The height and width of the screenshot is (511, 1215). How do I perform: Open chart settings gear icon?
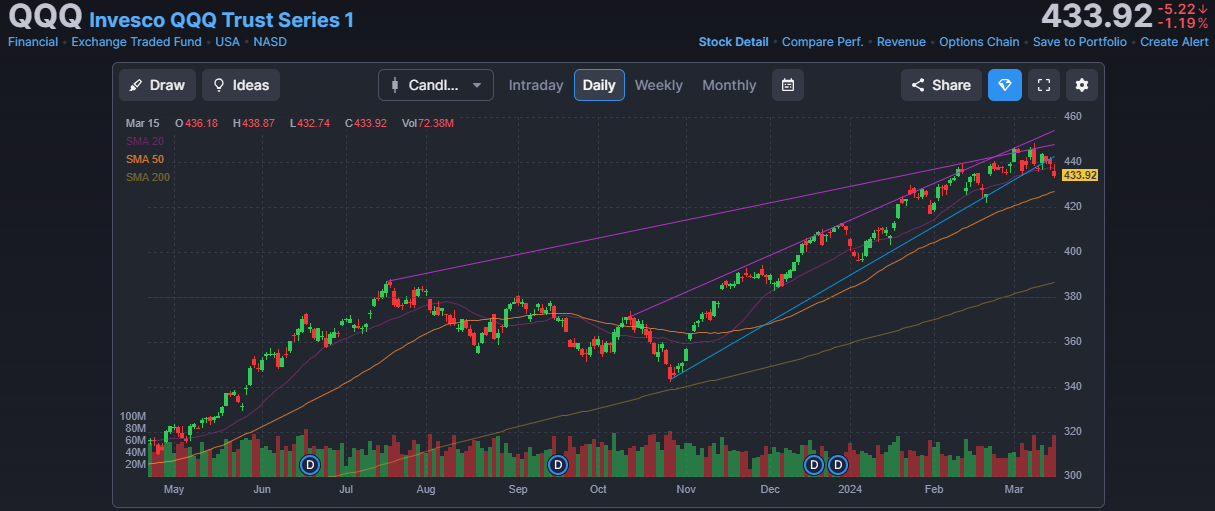(x=1081, y=85)
